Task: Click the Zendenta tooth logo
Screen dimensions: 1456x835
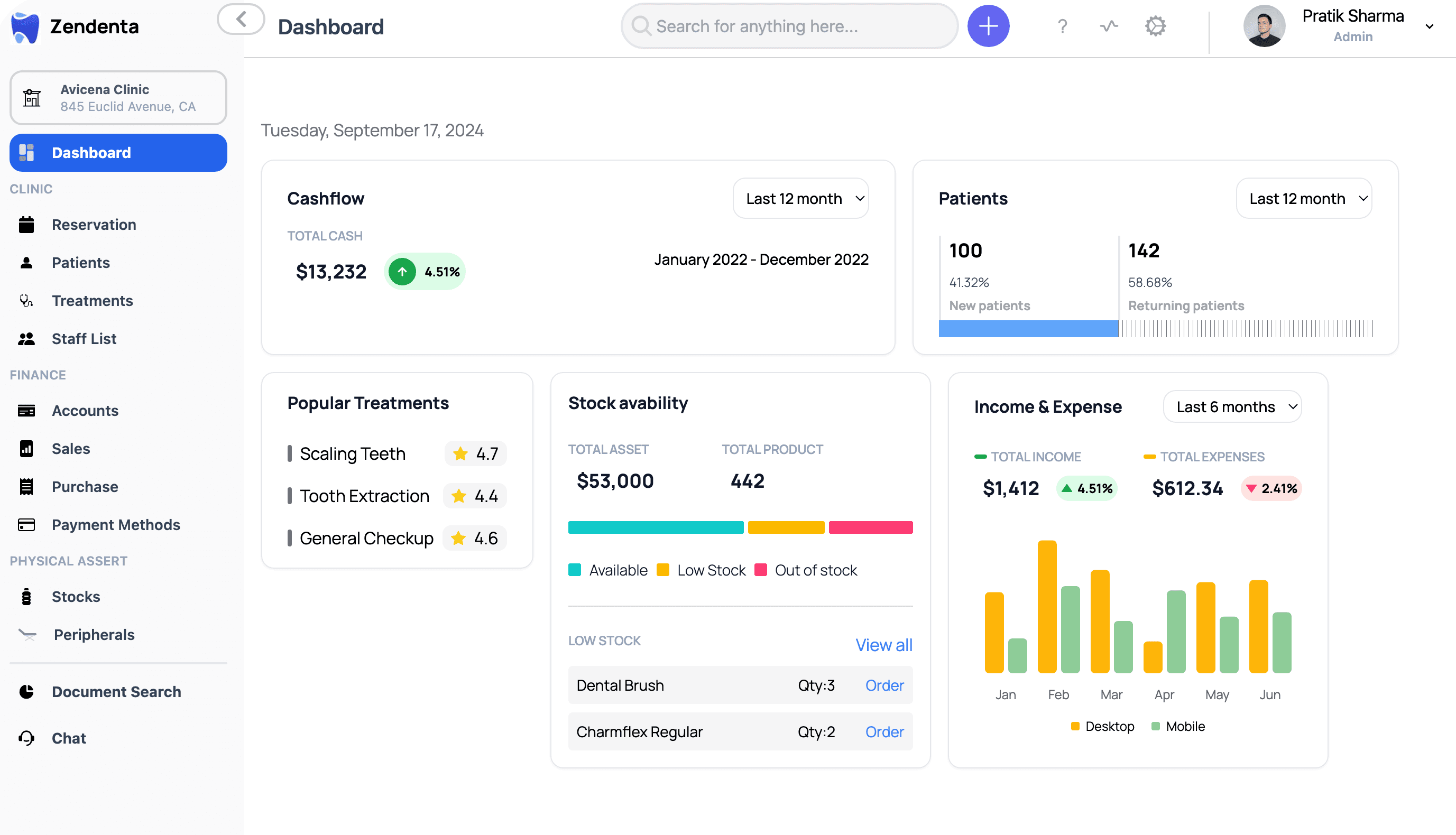Action: click(x=25, y=27)
